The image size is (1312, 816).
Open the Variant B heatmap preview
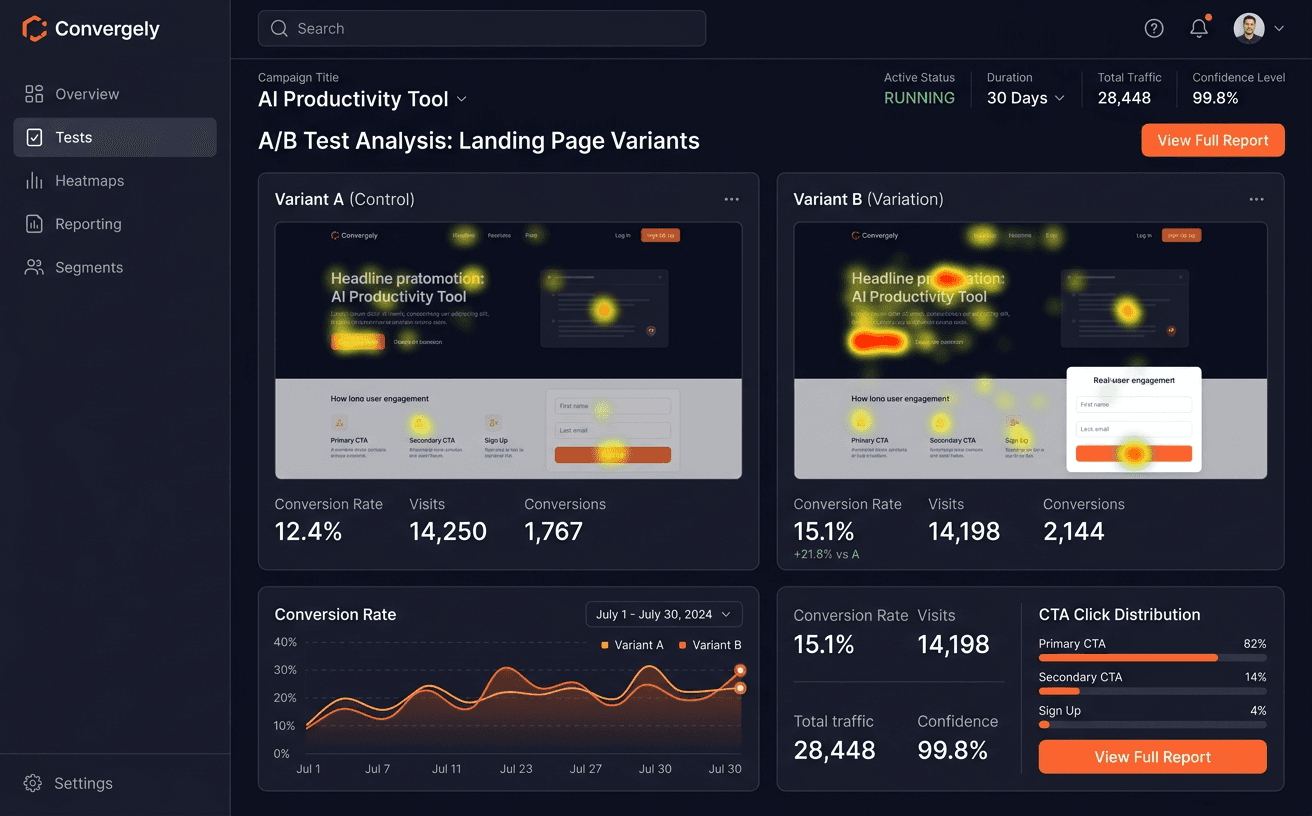point(1030,350)
